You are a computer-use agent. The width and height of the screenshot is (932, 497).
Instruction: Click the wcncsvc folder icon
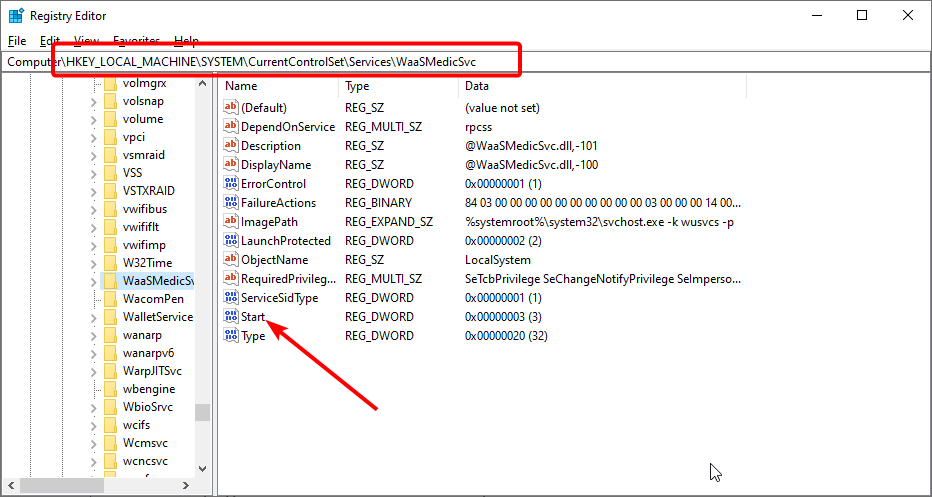coord(110,461)
